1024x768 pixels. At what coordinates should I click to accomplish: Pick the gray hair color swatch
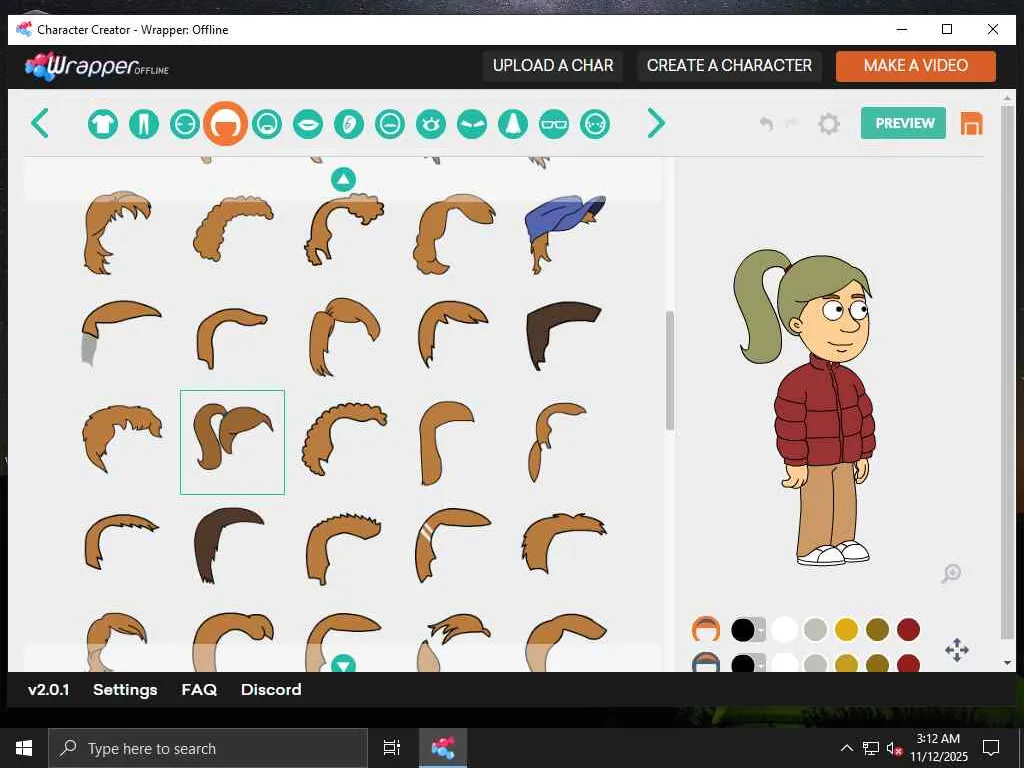815,630
